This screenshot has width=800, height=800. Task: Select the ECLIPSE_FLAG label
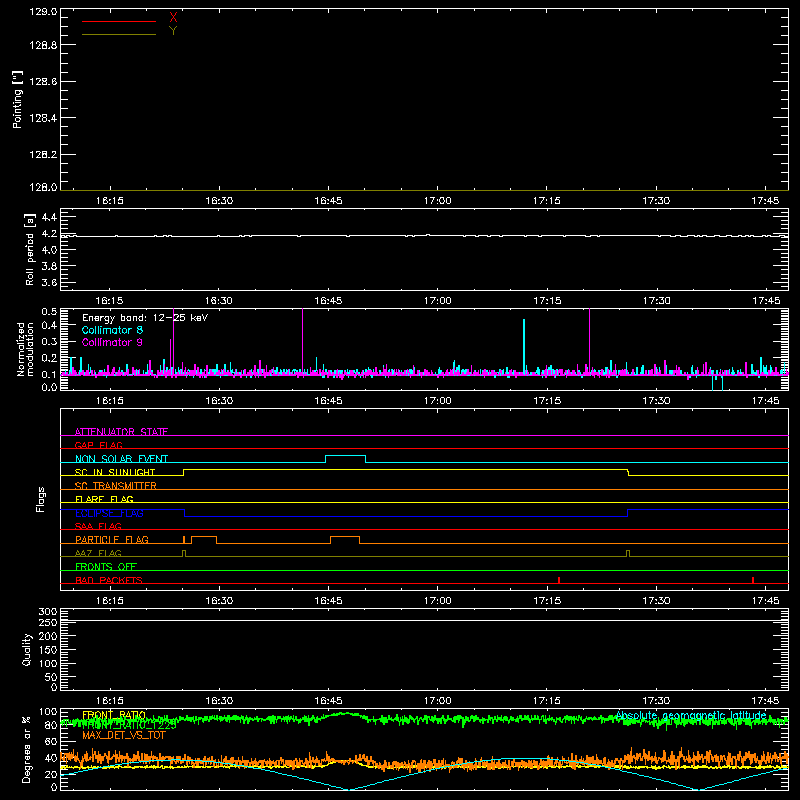coord(109,513)
